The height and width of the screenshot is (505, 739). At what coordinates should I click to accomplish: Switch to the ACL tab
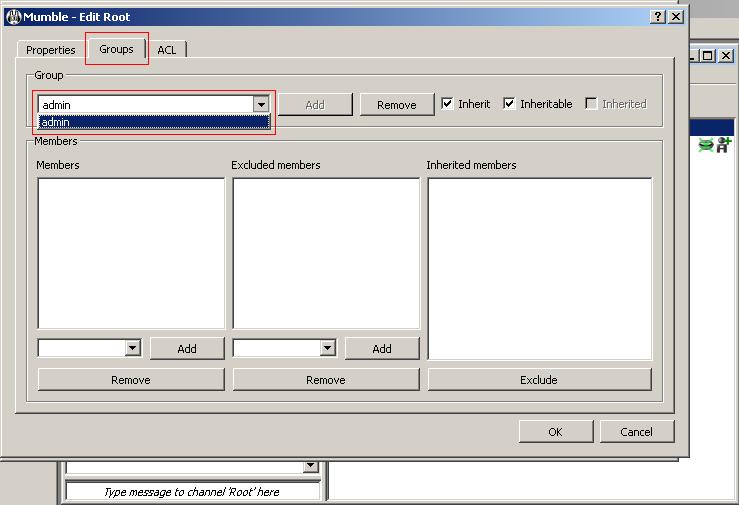tap(166, 50)
